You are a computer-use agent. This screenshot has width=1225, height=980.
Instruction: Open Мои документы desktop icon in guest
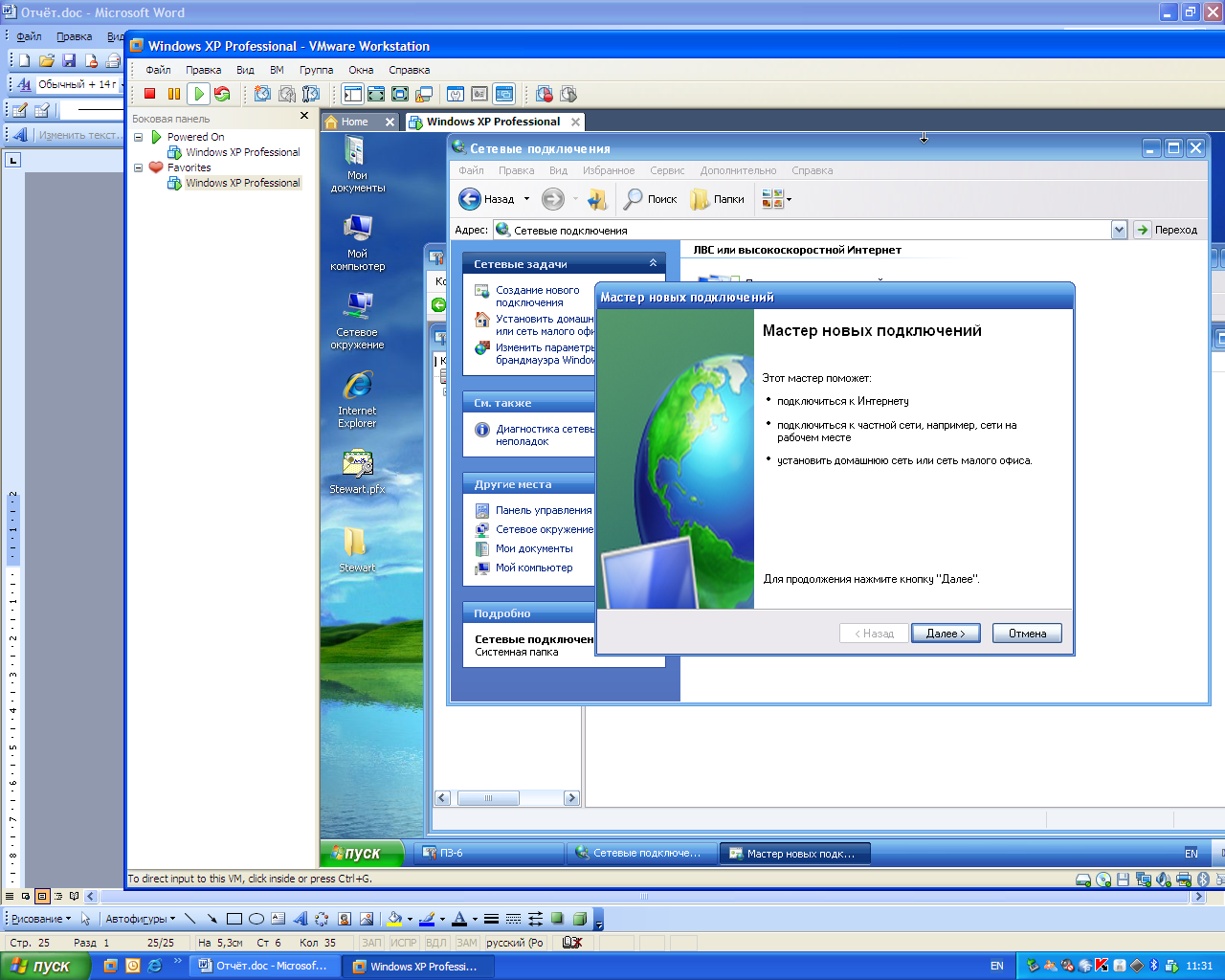(357, 164)
